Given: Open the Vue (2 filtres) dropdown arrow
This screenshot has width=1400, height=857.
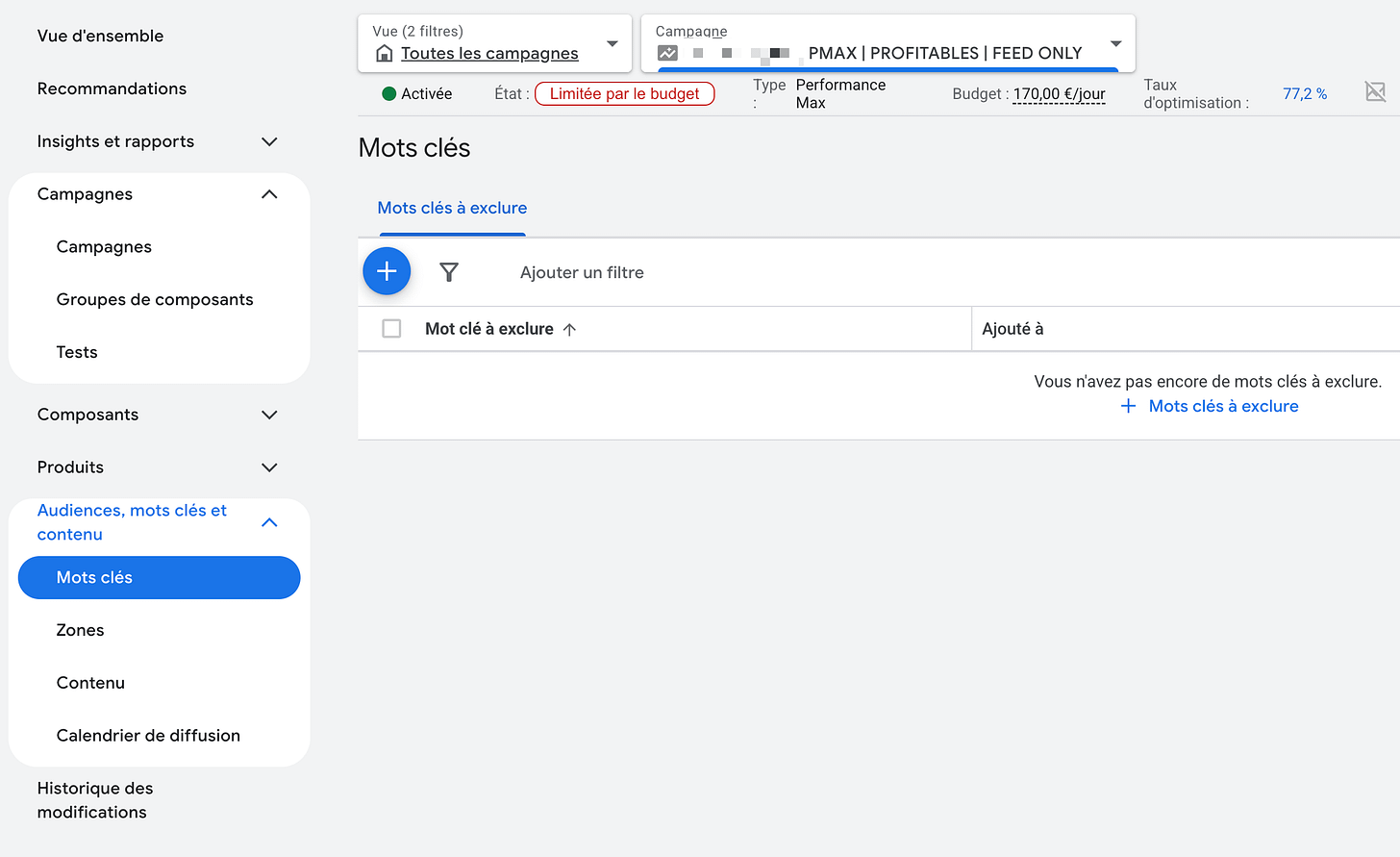Looking at the screenshot, I should click(612, 43).
